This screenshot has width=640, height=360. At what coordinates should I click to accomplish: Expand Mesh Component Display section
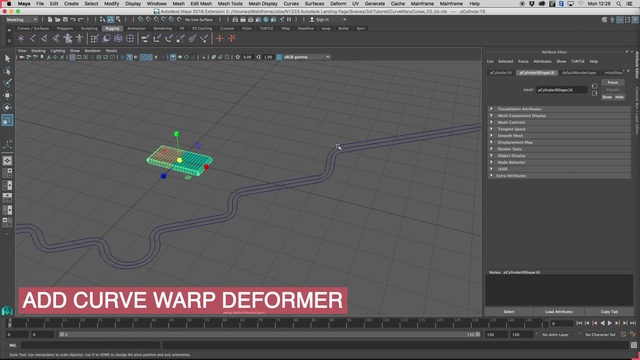point(559,116)
